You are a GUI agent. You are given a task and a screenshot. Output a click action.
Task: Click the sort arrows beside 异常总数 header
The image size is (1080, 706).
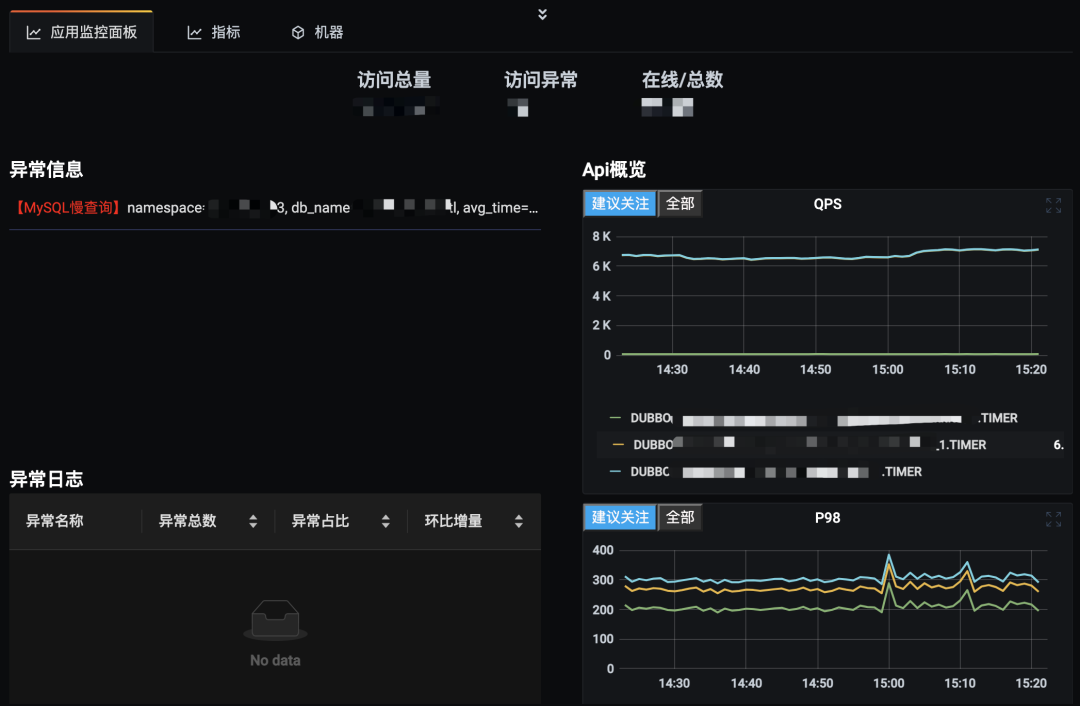[x=252, y=520]
